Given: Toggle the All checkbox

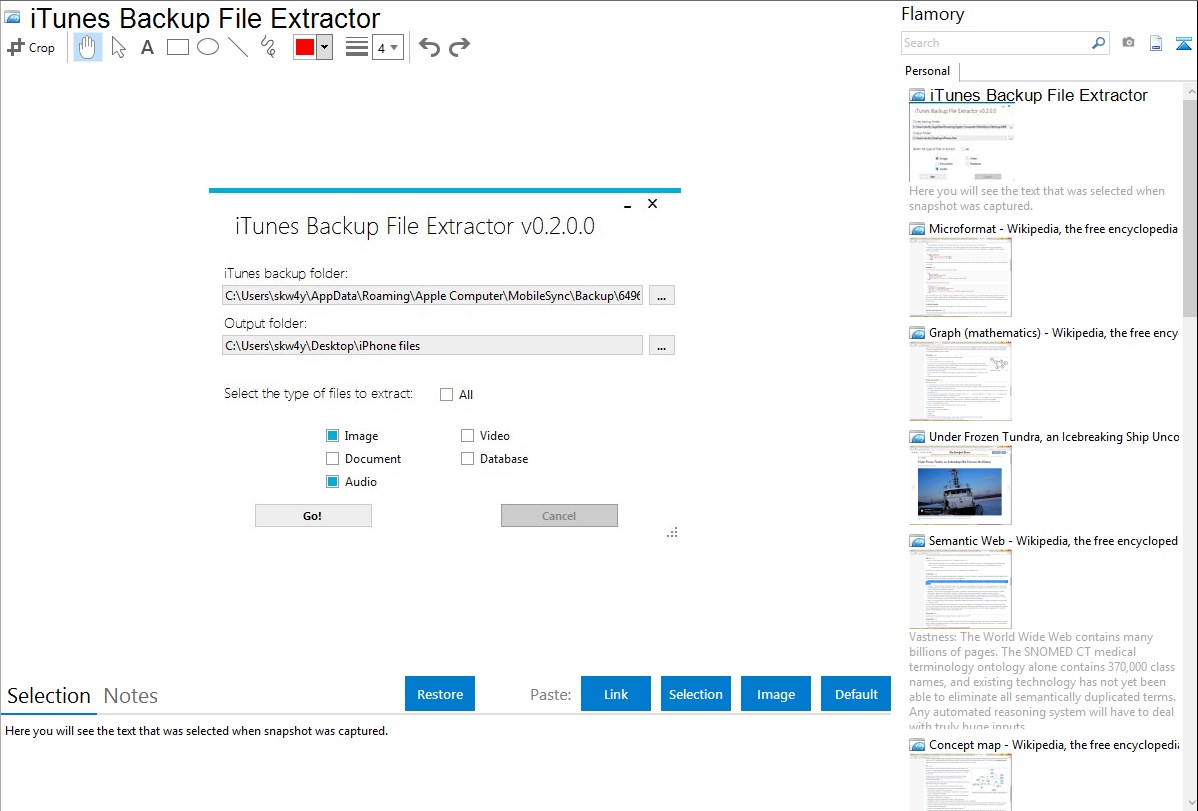Looking at the screenshot, I should coord(446,394).
